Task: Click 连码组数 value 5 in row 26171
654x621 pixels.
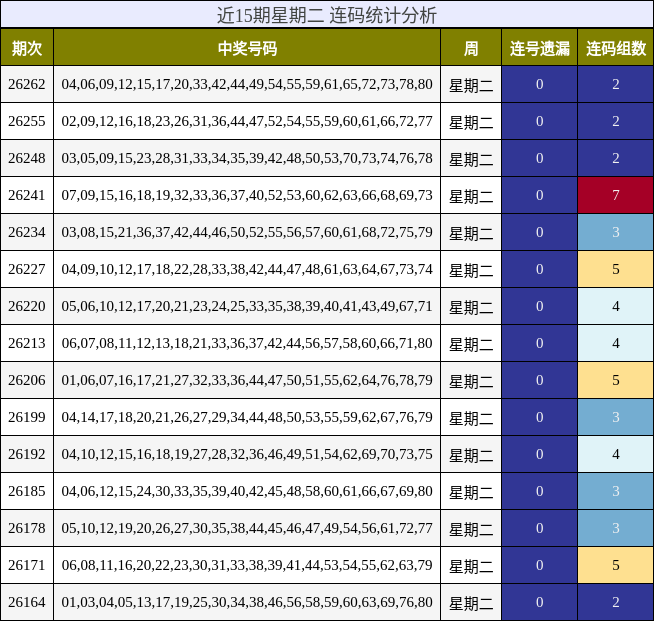Action: pyautogui.click(x=616, y=565)
